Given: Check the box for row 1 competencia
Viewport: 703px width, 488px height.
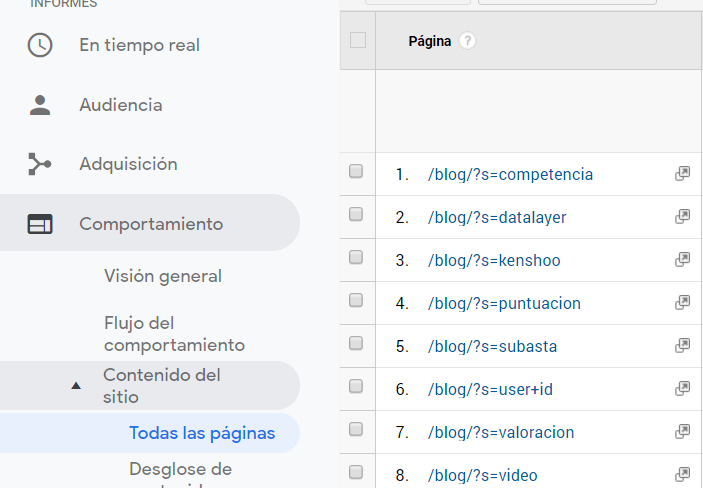Looking at the screenshot, I should pyautogui.click(x=356, y=171).
